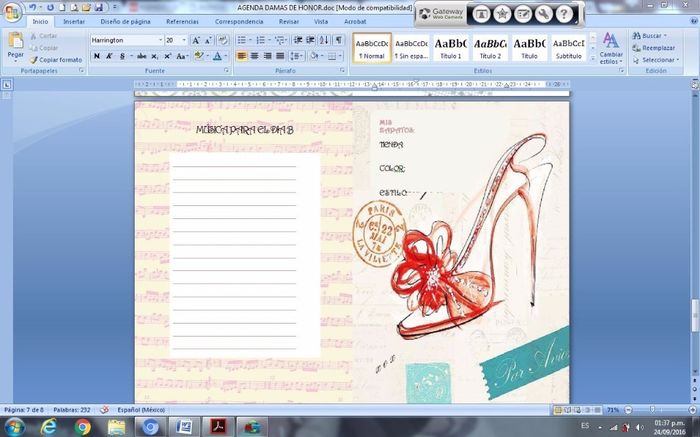Open Google Chrome from taskbar
This screenshot has height=437, width=700.
[x=83, y=427]
